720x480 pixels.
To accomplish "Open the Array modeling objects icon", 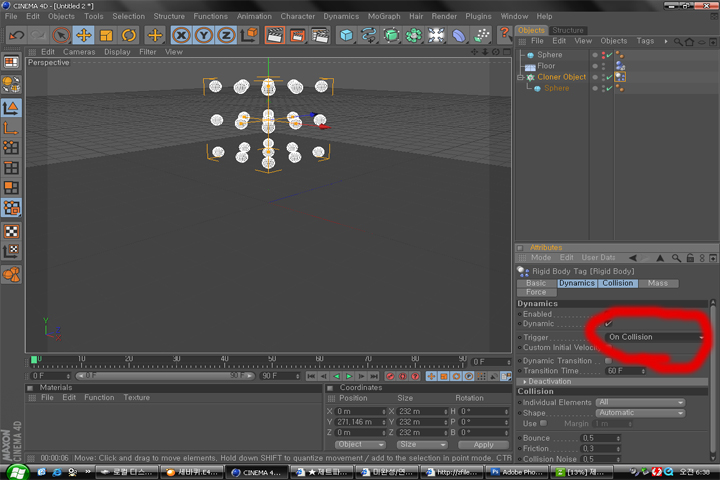I will click(414, 35).
